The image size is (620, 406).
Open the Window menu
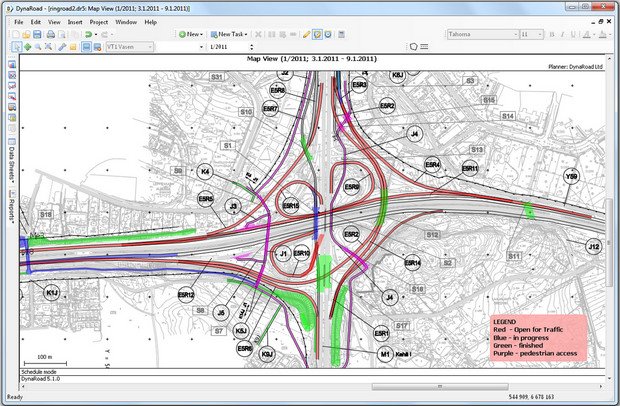click(126, 22)
